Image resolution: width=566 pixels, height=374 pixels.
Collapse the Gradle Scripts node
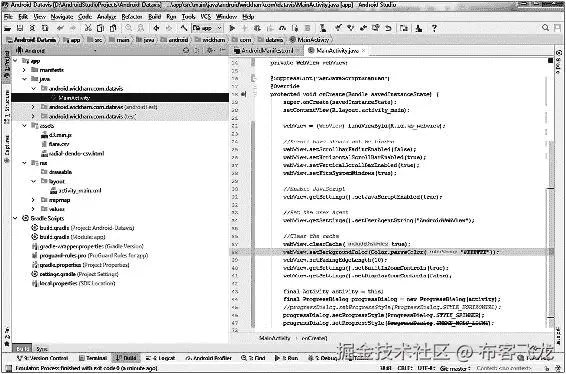coord(15,218)
